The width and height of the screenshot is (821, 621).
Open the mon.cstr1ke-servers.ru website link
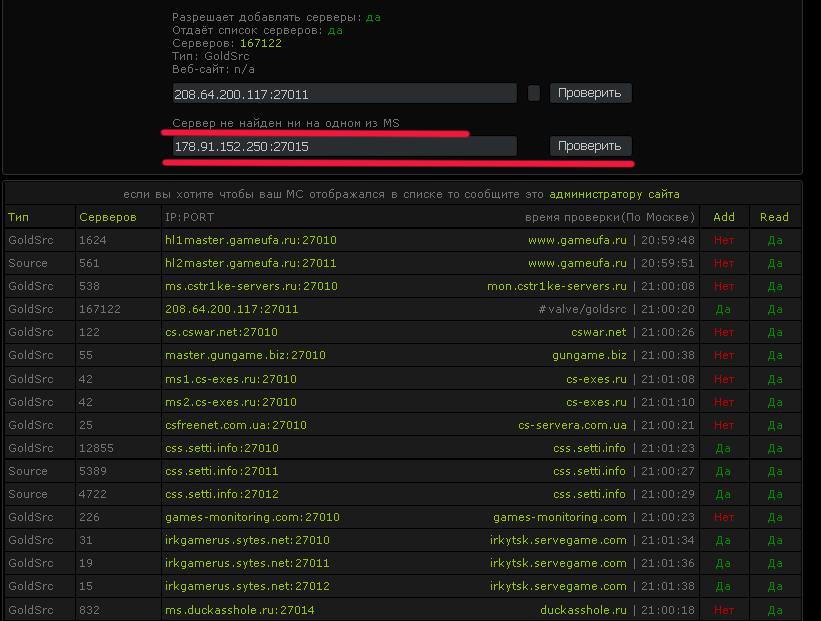[x=556, y=286]
